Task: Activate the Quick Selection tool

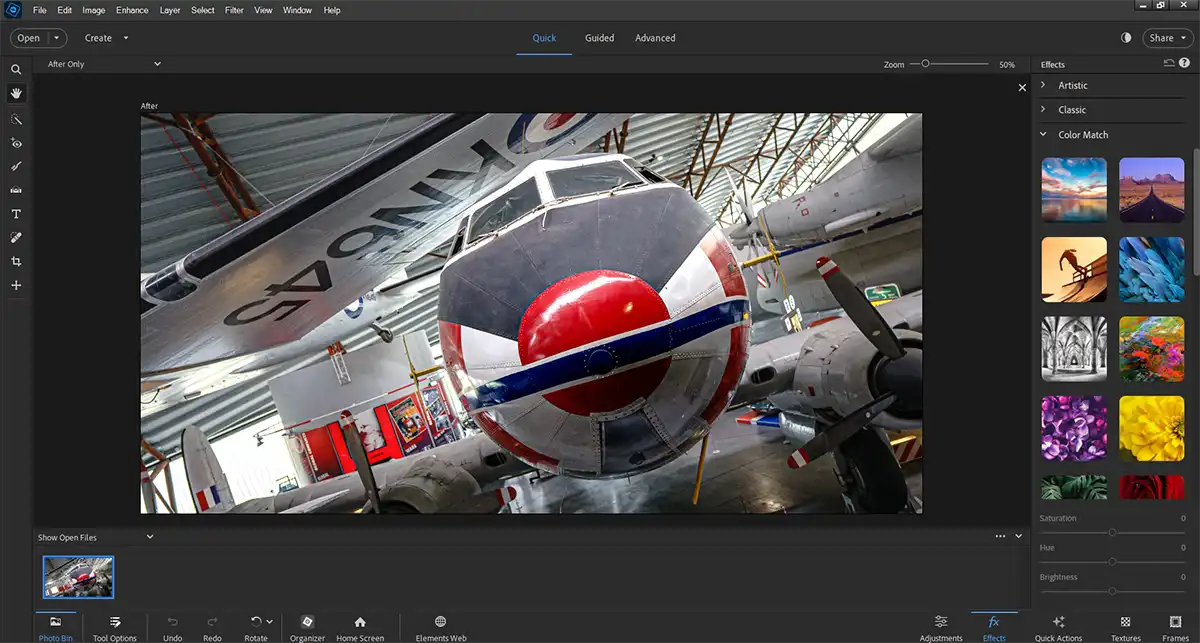Action: (x=16, y=119)
